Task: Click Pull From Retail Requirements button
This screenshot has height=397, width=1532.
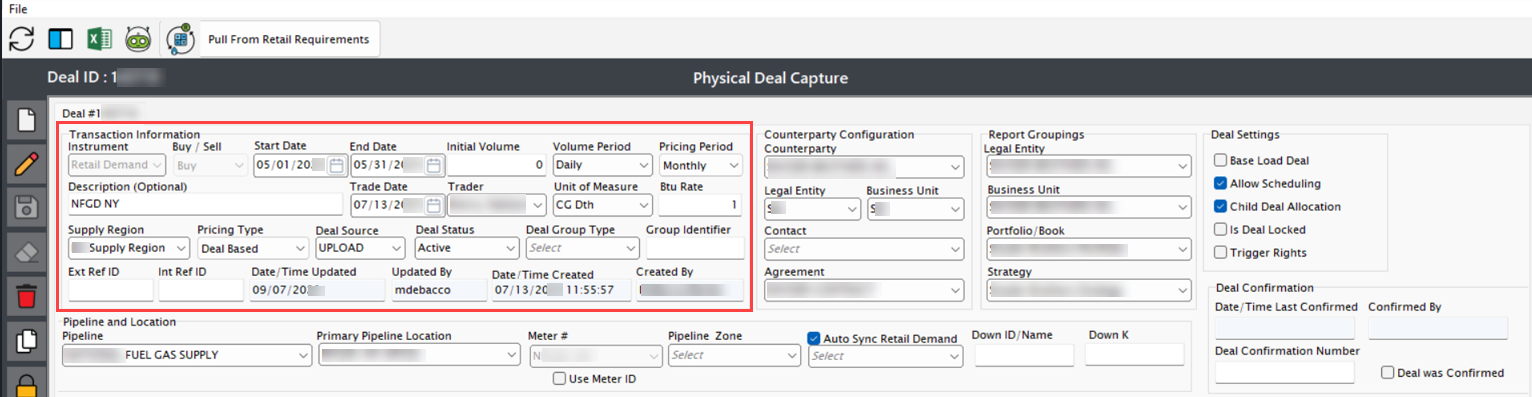Action: (x=288, y=39)
